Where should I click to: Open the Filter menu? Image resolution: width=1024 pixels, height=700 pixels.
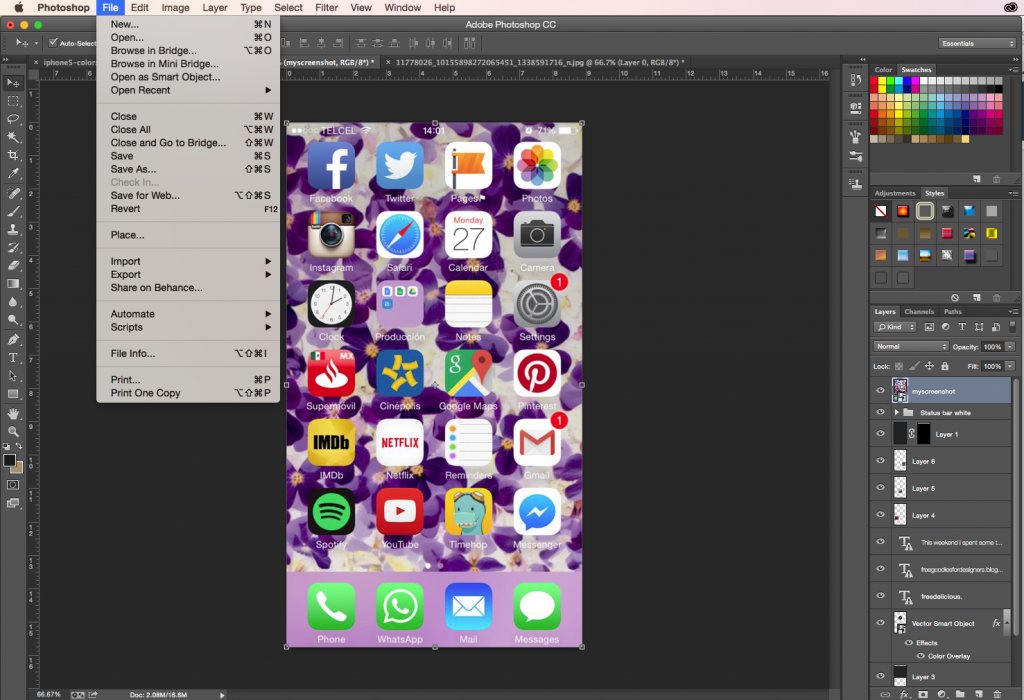click(327, 7)
